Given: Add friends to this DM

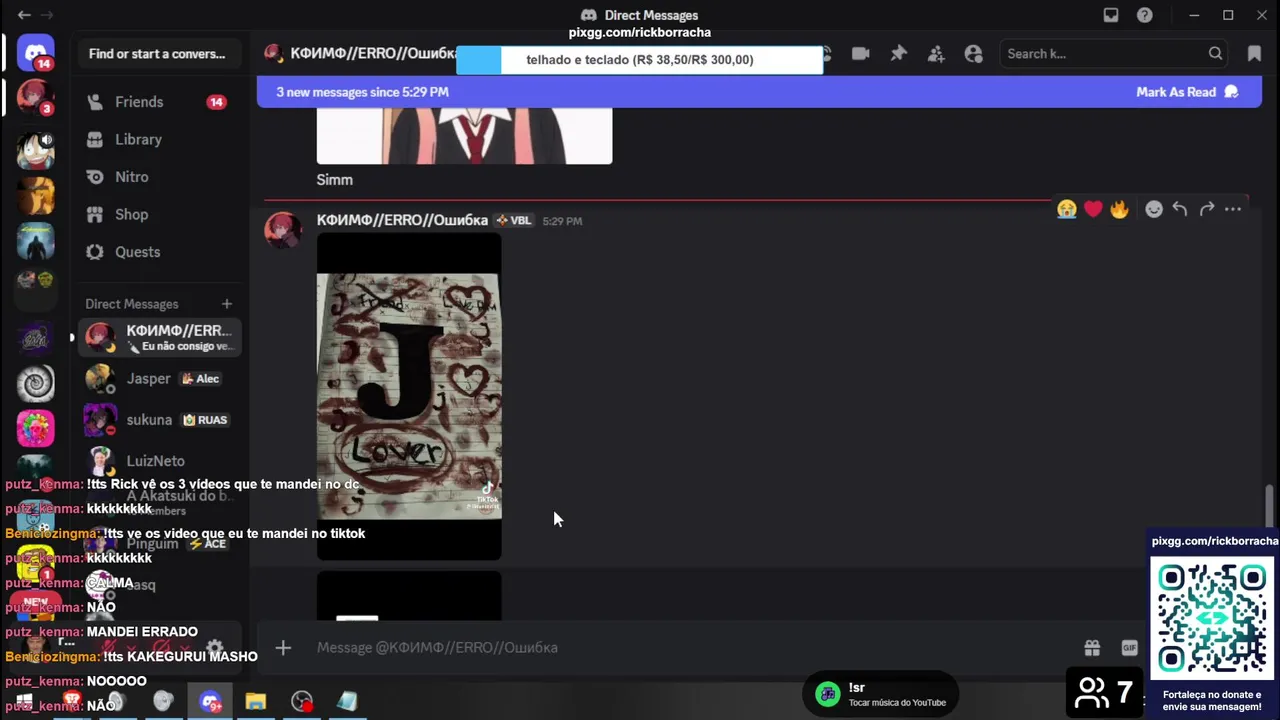Looking at the screenshot, I should pyautogui.click(x=936, y=54).
